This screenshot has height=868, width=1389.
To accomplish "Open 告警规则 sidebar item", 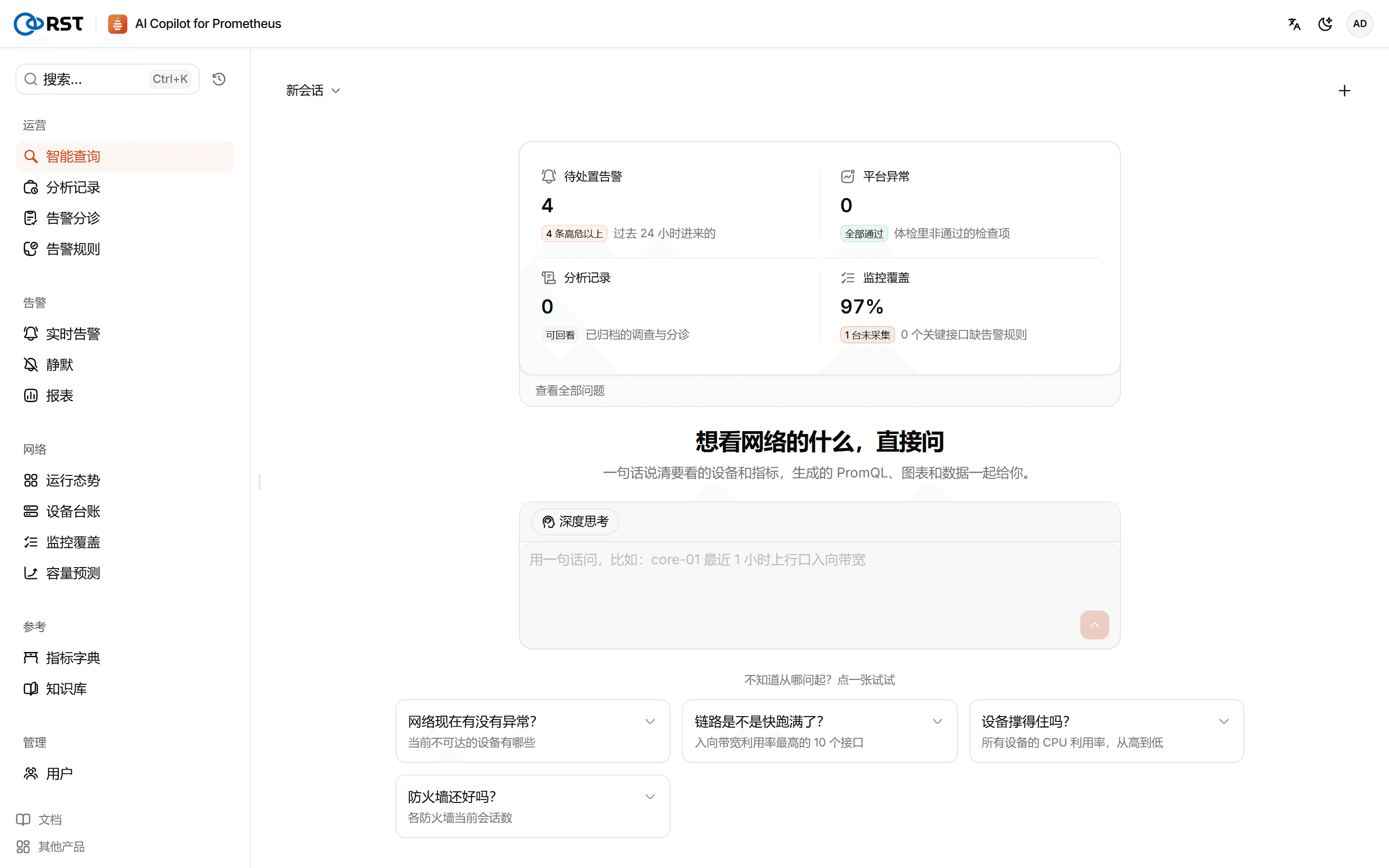I will (x=124, y=249).
